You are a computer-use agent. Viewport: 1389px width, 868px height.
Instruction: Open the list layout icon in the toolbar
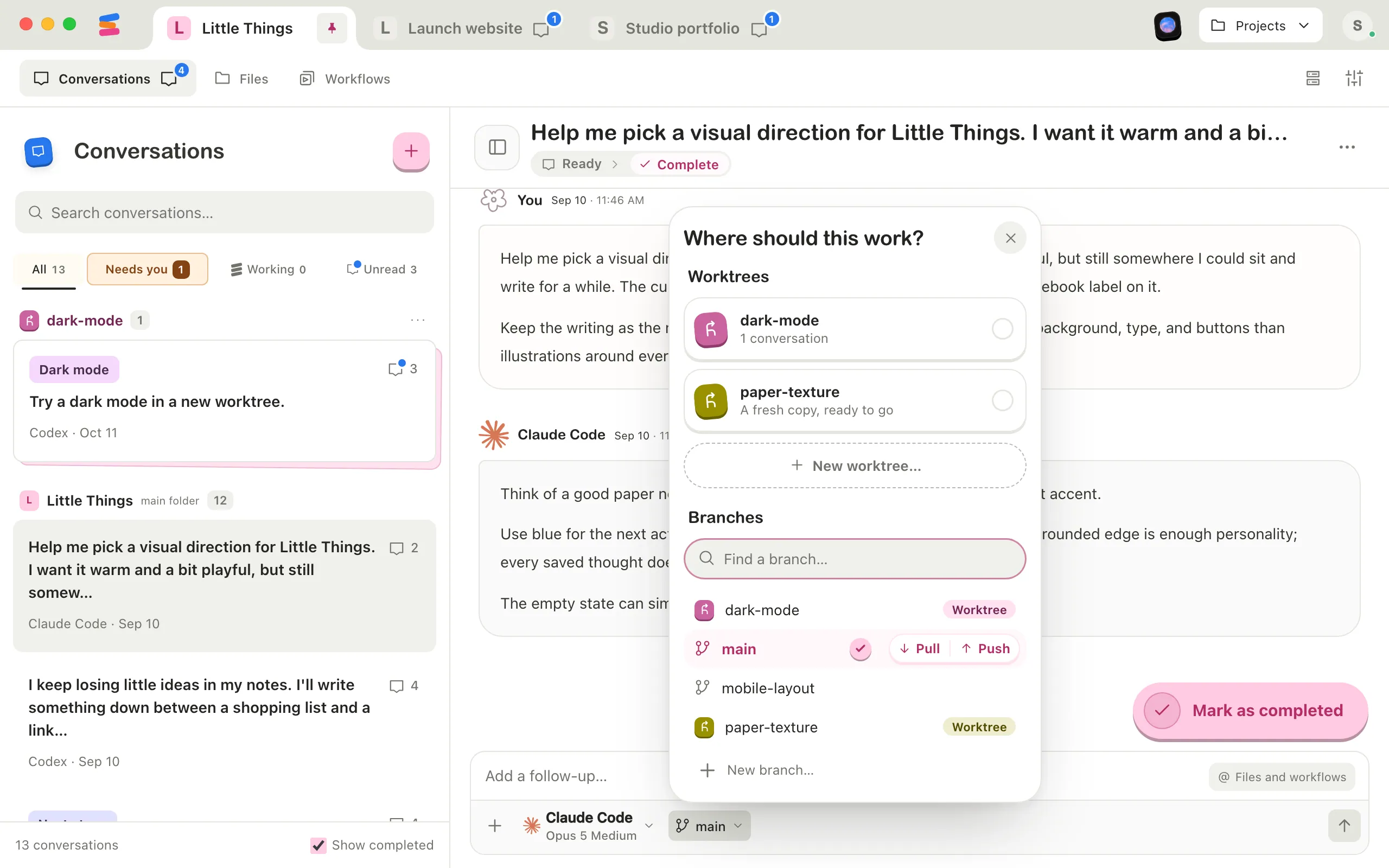coord(1312,78)
